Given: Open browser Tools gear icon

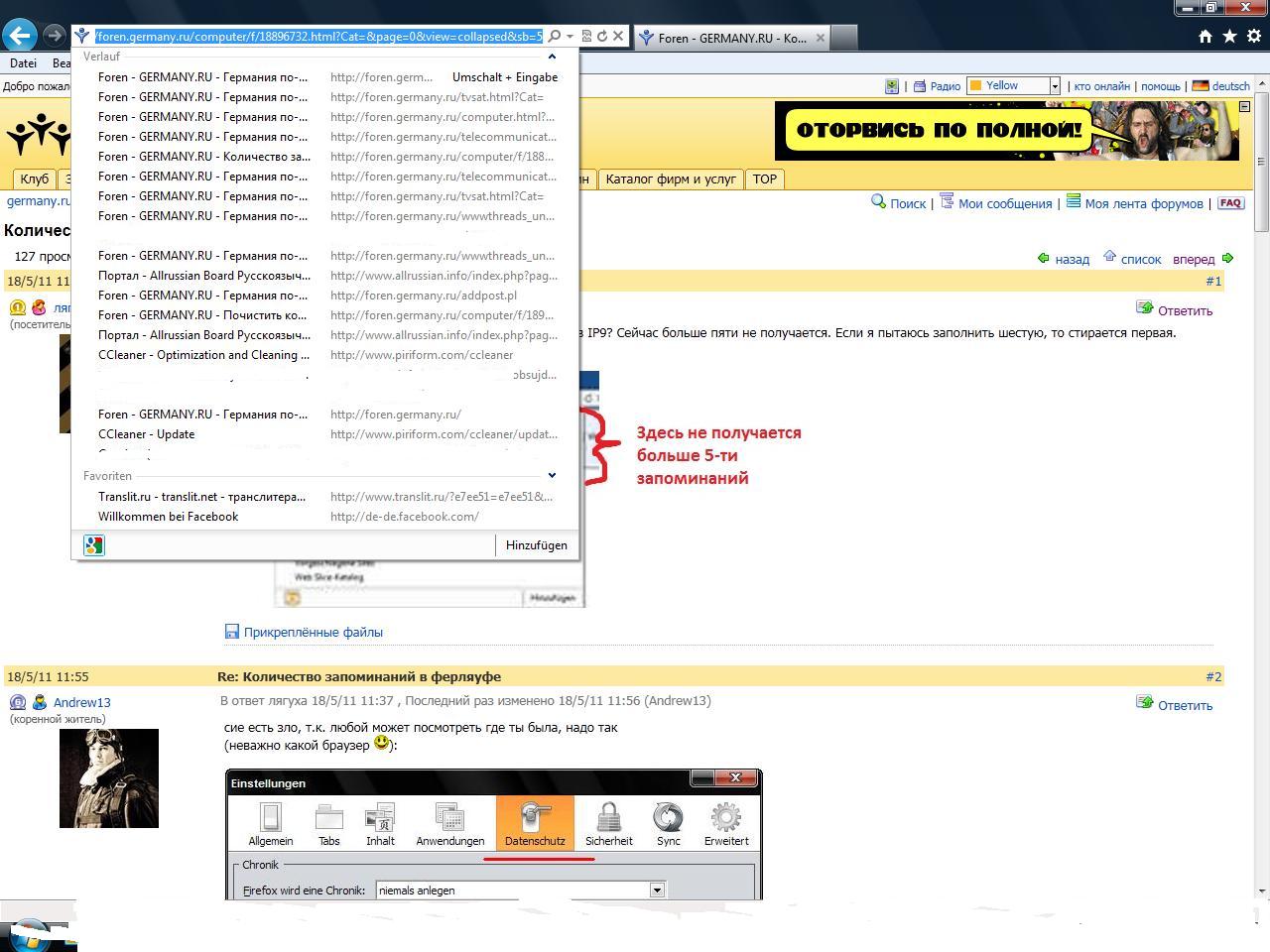Looking at the screenshot, I should click(x=1253, y=37).
